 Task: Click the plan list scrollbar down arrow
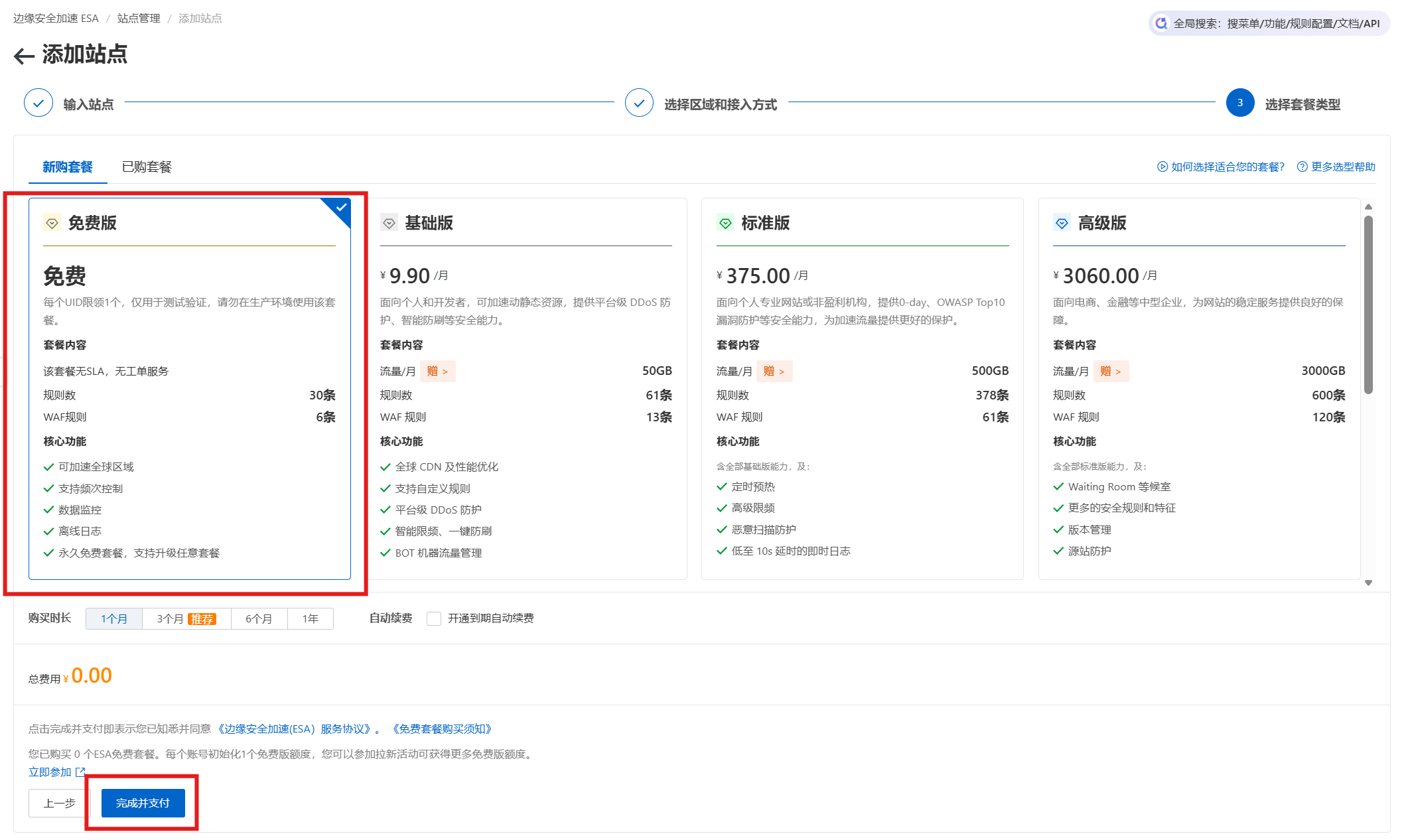click(1368, 583)
